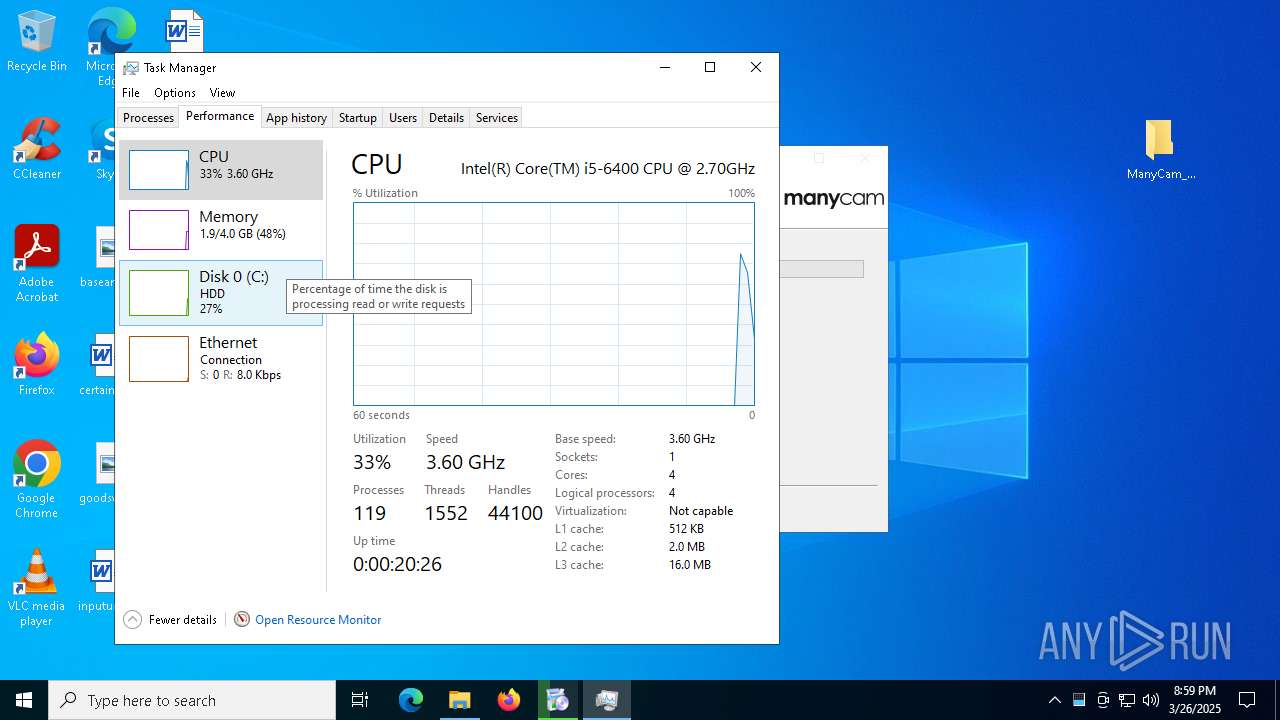Click the ManyCam installer progress bar

click(x=821, y=269)
